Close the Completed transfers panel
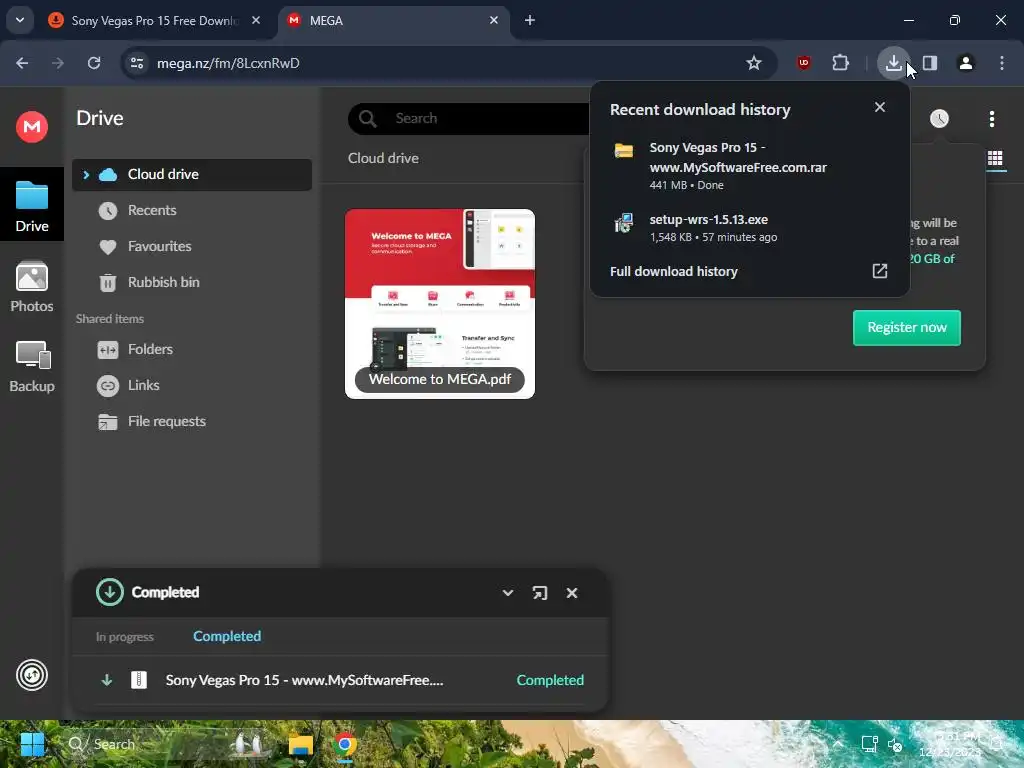 [571, 593]
